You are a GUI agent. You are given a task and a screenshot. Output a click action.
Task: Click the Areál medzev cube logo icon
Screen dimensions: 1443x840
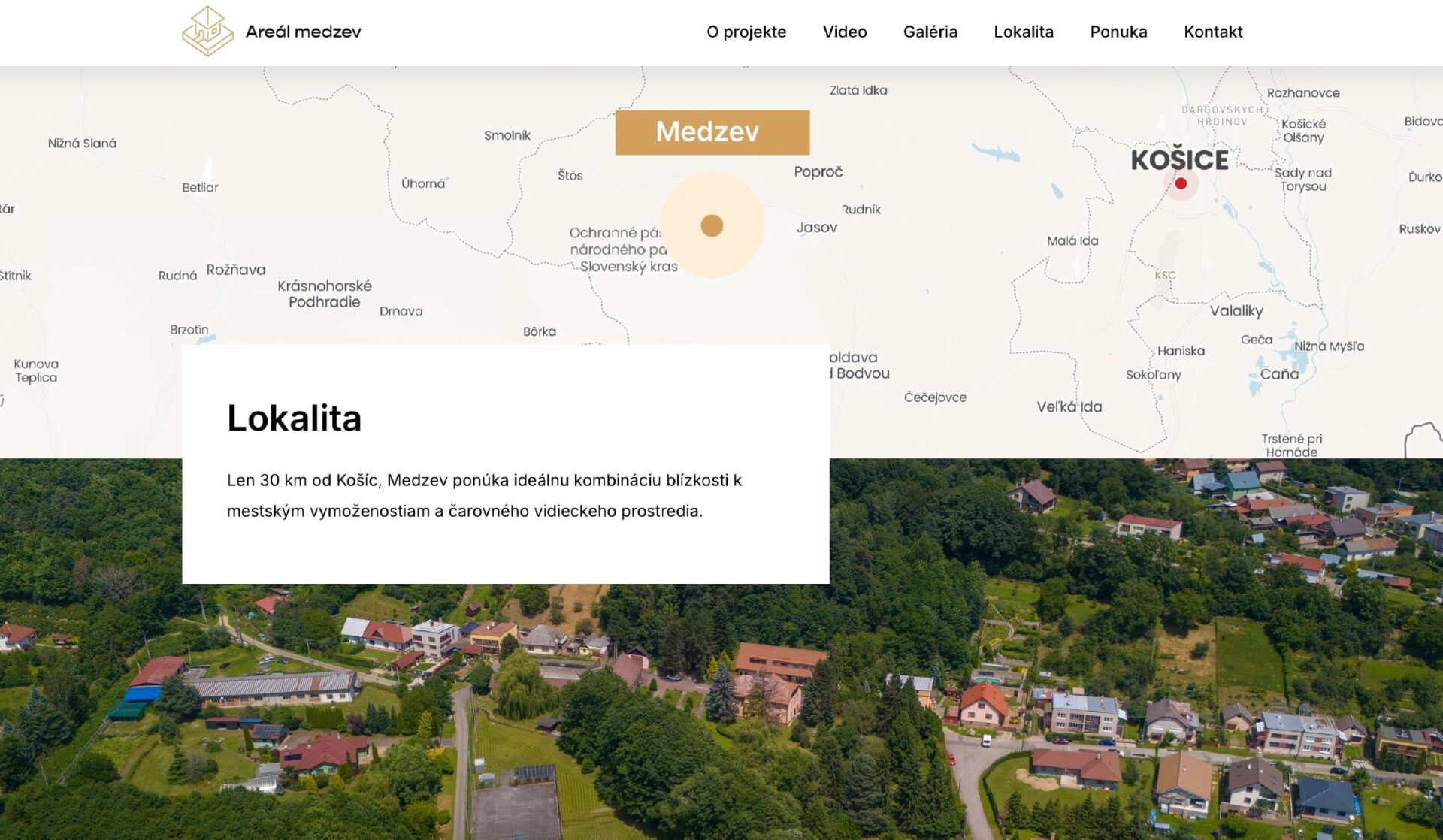[x=207, y=32]
